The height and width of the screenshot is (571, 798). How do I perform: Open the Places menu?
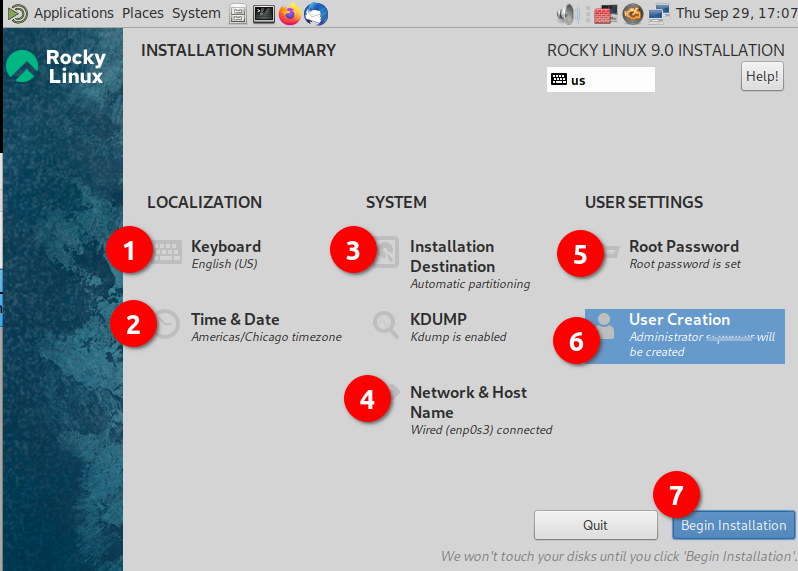point(142,13)
